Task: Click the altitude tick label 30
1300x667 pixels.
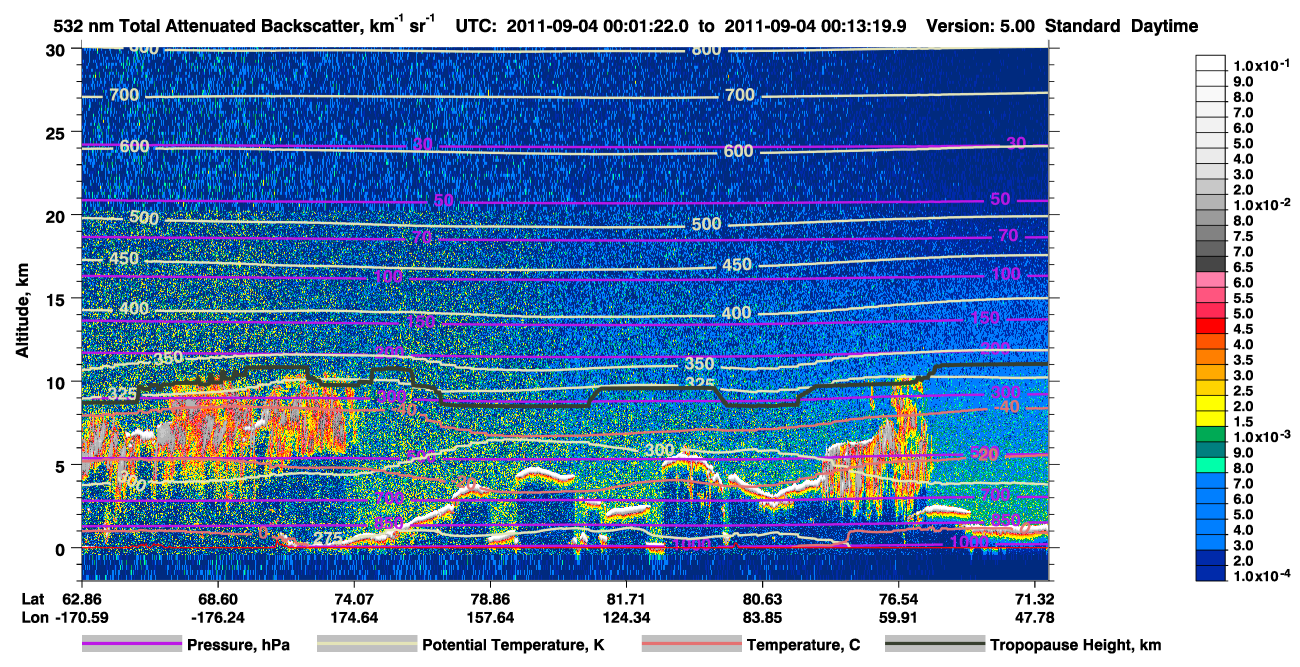Action: [x=58, y=50]
